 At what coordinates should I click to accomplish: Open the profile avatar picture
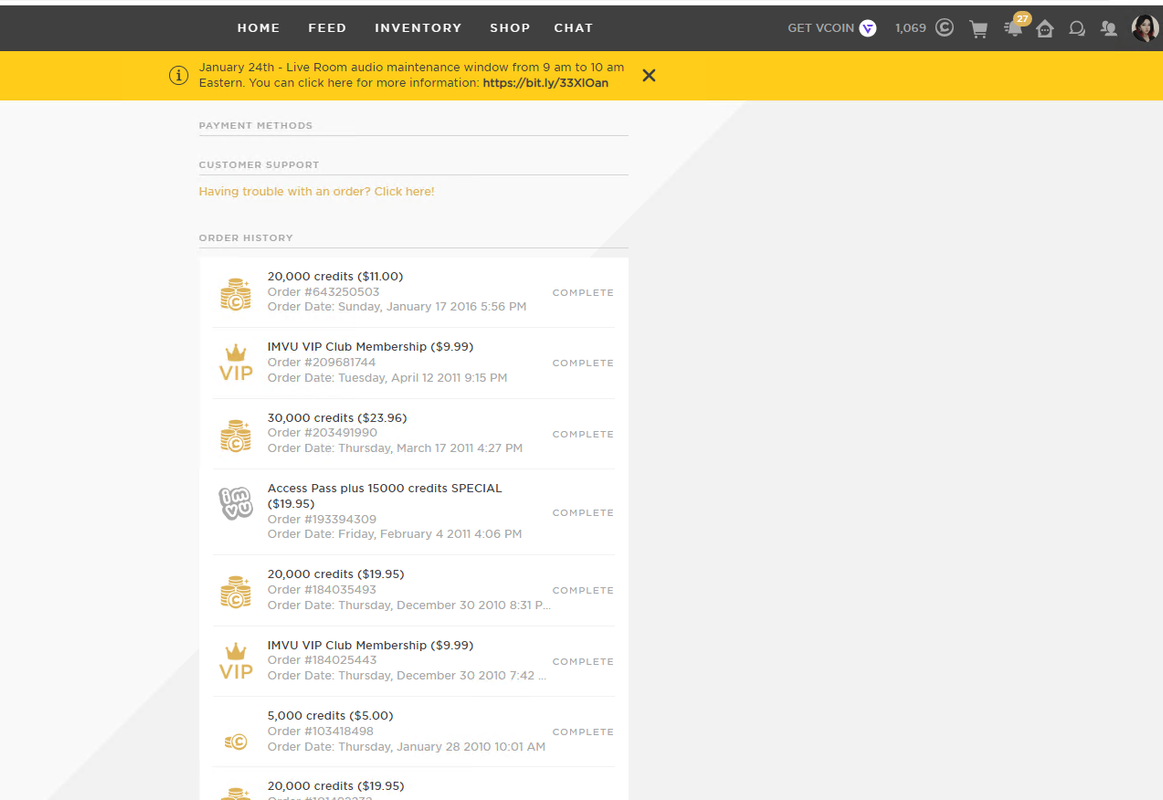1144,28
